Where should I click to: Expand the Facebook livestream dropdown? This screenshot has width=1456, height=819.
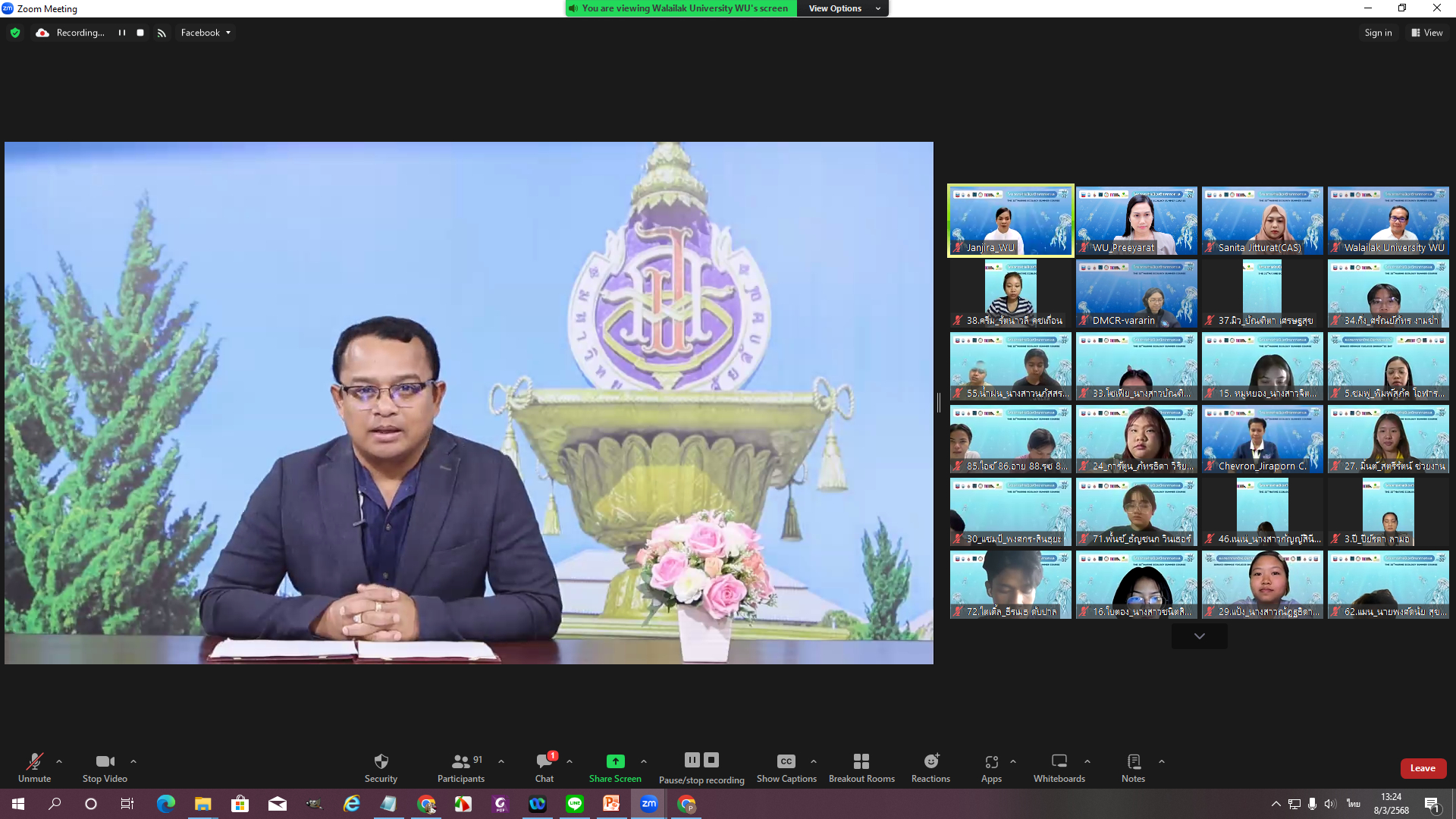206,33
